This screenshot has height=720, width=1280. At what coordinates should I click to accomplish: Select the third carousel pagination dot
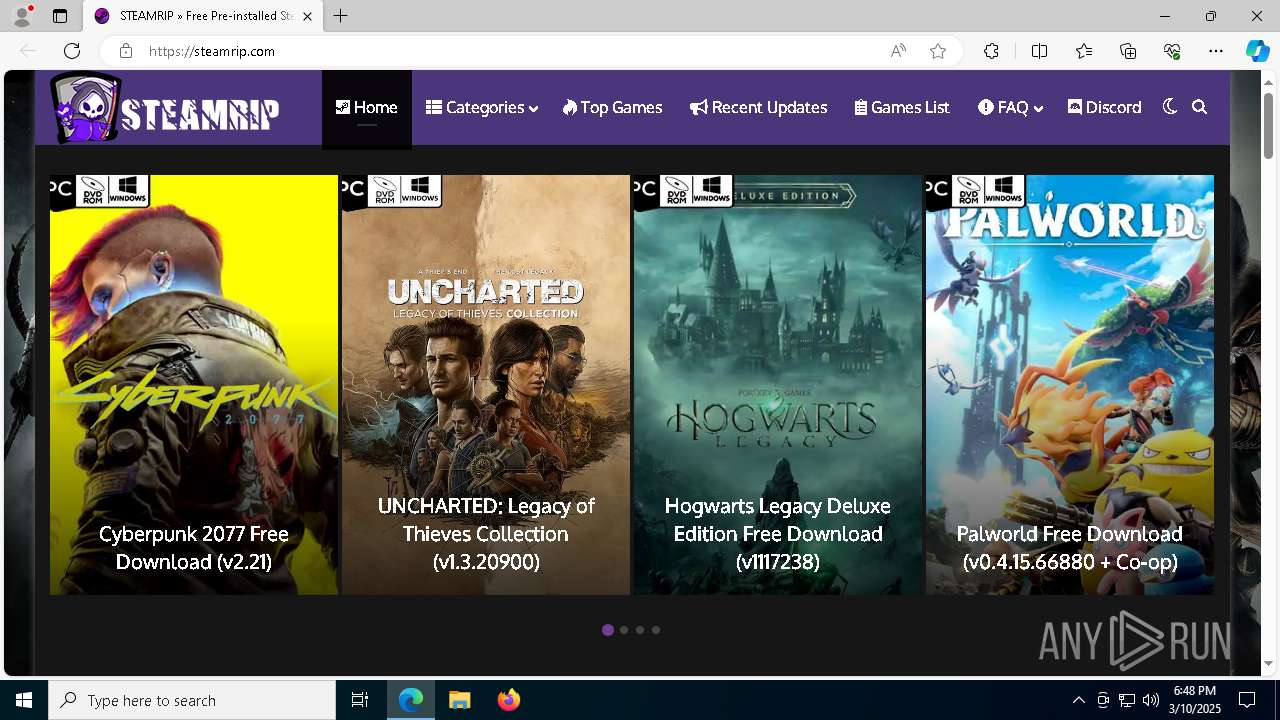640,630
